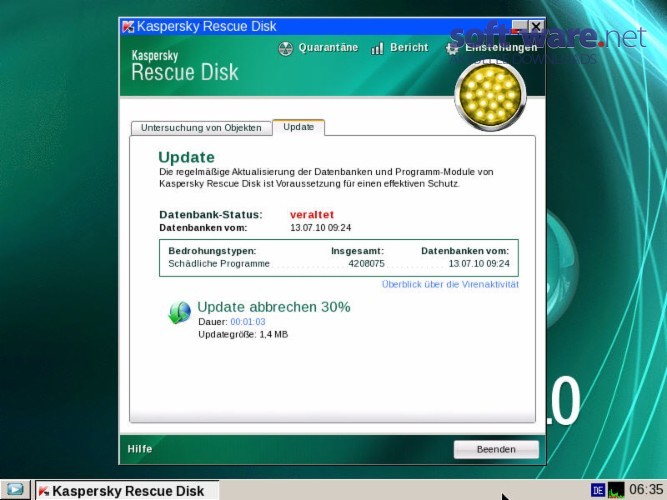This screenshot has height=500, width=667.
Task: Click the 'Insgesamt:' column header
Action: (x=357, y=251)
